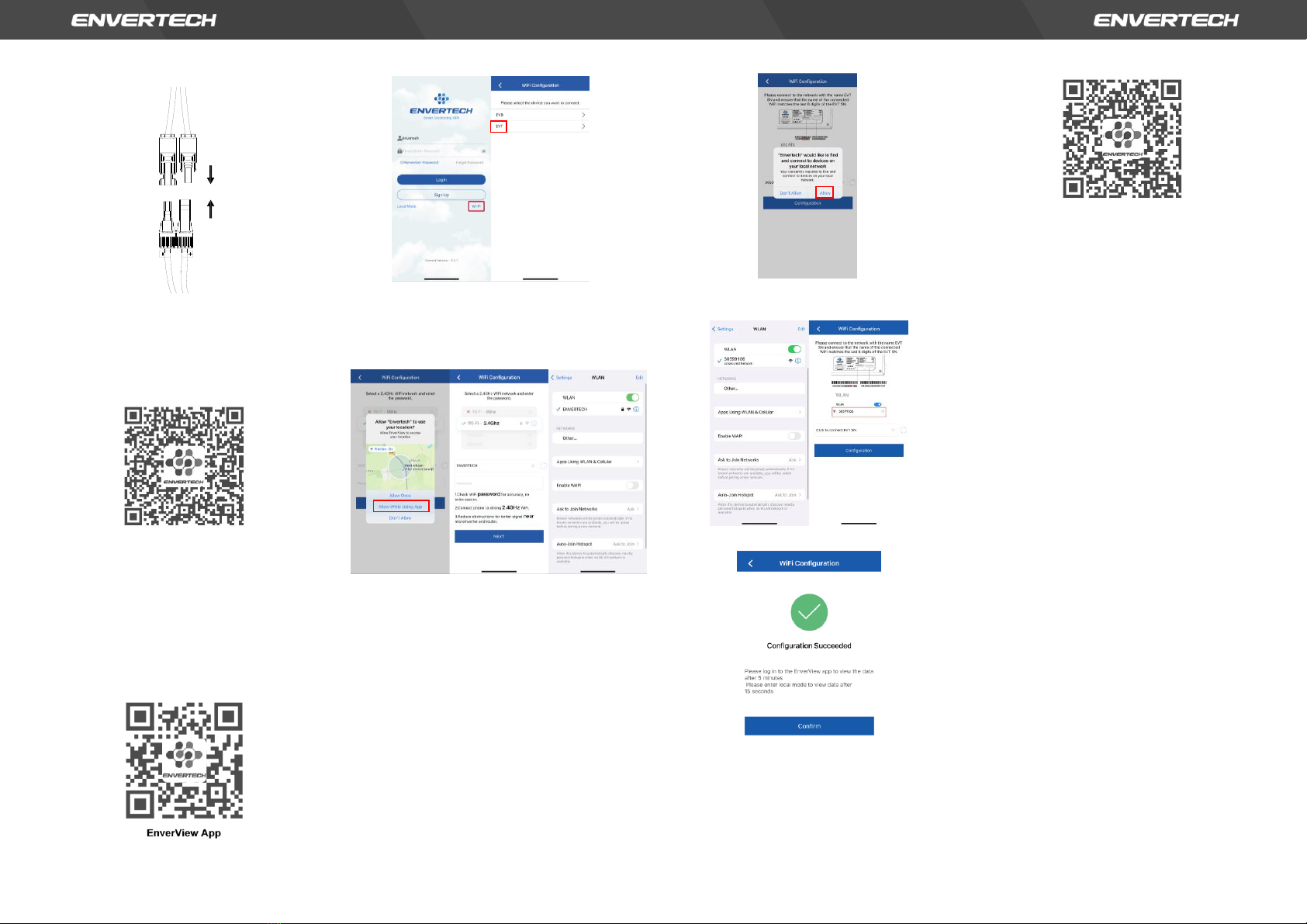Screen dimensions: 1307x924
Task: Click the back arrow on Configuration Succeeded screen
Action: pyautogui.click(x=750, y=563)
